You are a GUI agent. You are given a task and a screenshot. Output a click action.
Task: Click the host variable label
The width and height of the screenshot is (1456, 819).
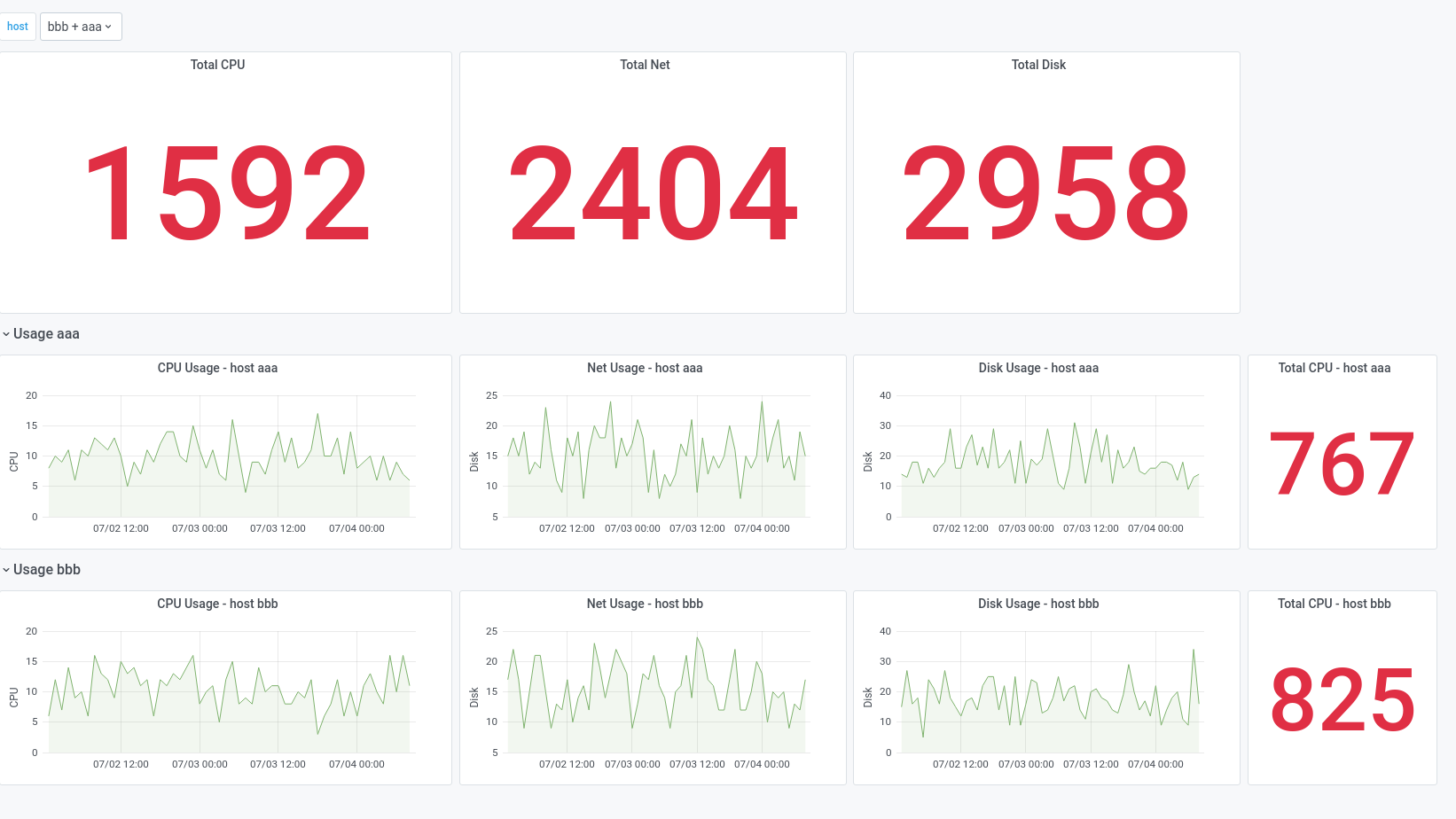click(18, 27)
